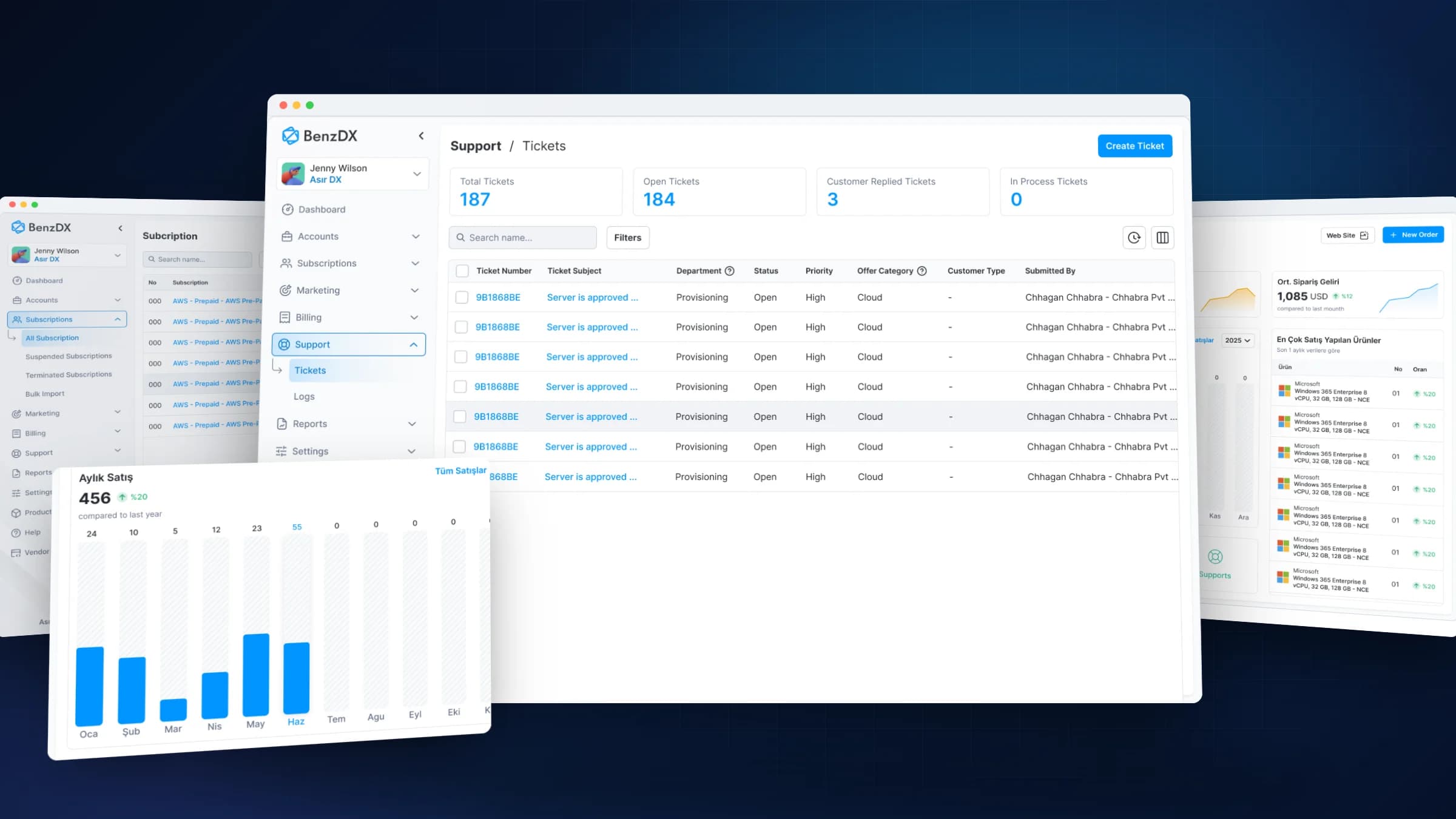Image resolution: width=1456 pixels, height=819 pixels.
Task: Click the Settings sliders icon in the main sidebar
Action: tap(281, 451)
